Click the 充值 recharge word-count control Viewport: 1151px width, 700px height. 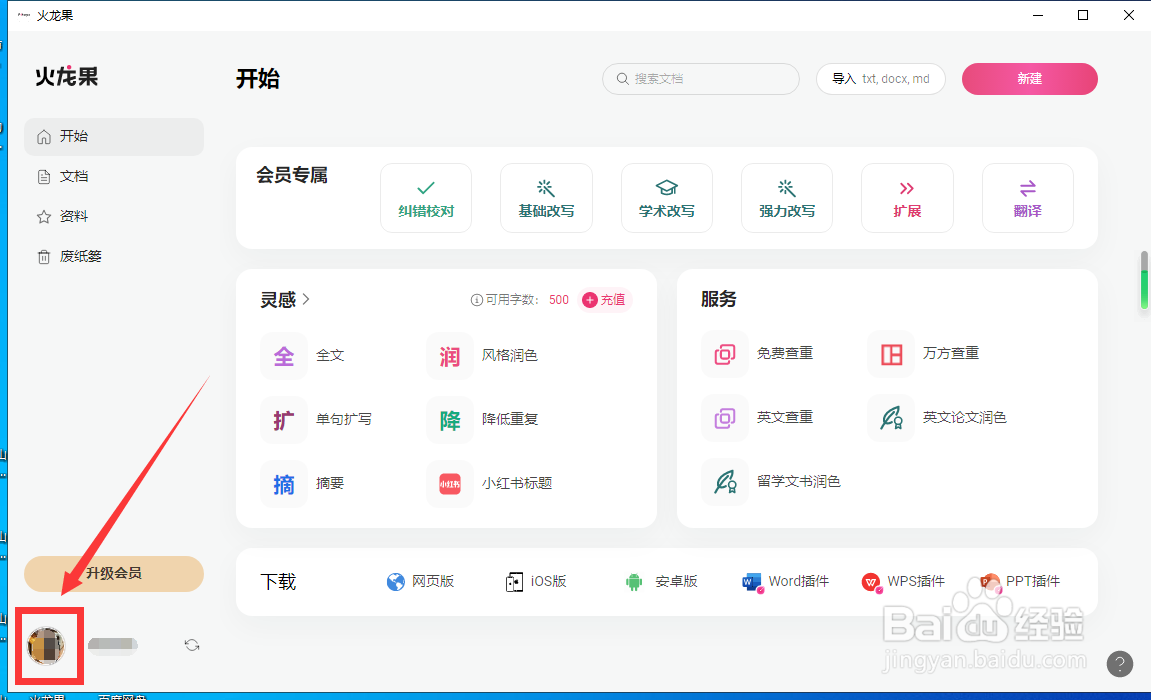click(x=604, y=299)
